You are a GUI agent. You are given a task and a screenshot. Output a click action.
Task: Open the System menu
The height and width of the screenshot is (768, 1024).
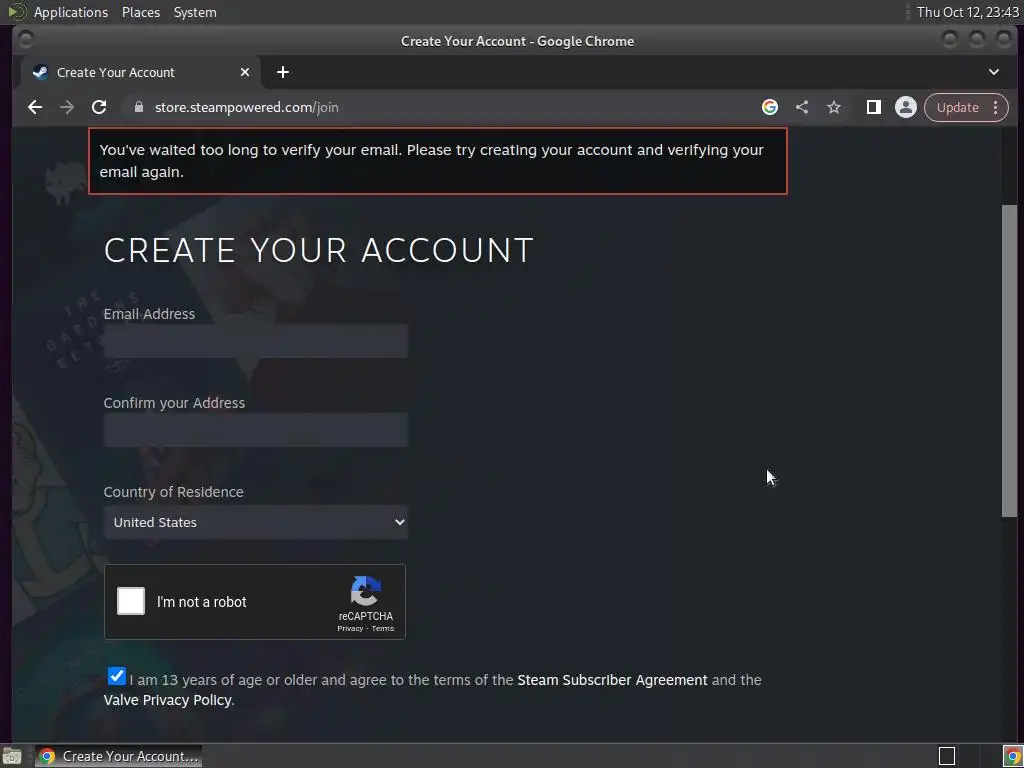[x=195, y=12]
